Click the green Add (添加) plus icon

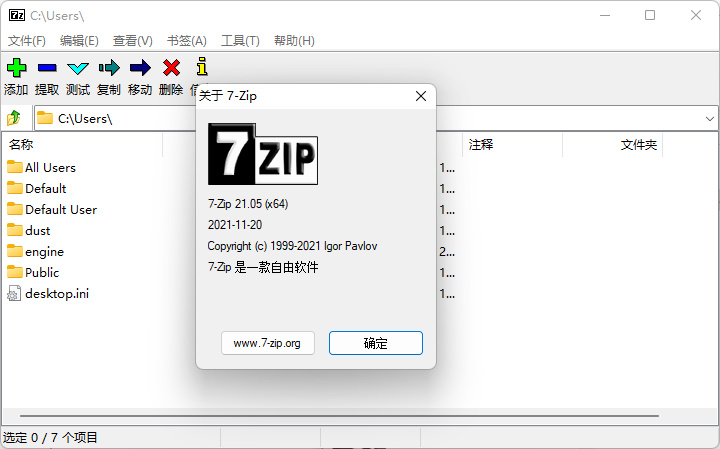click(17, 68)
